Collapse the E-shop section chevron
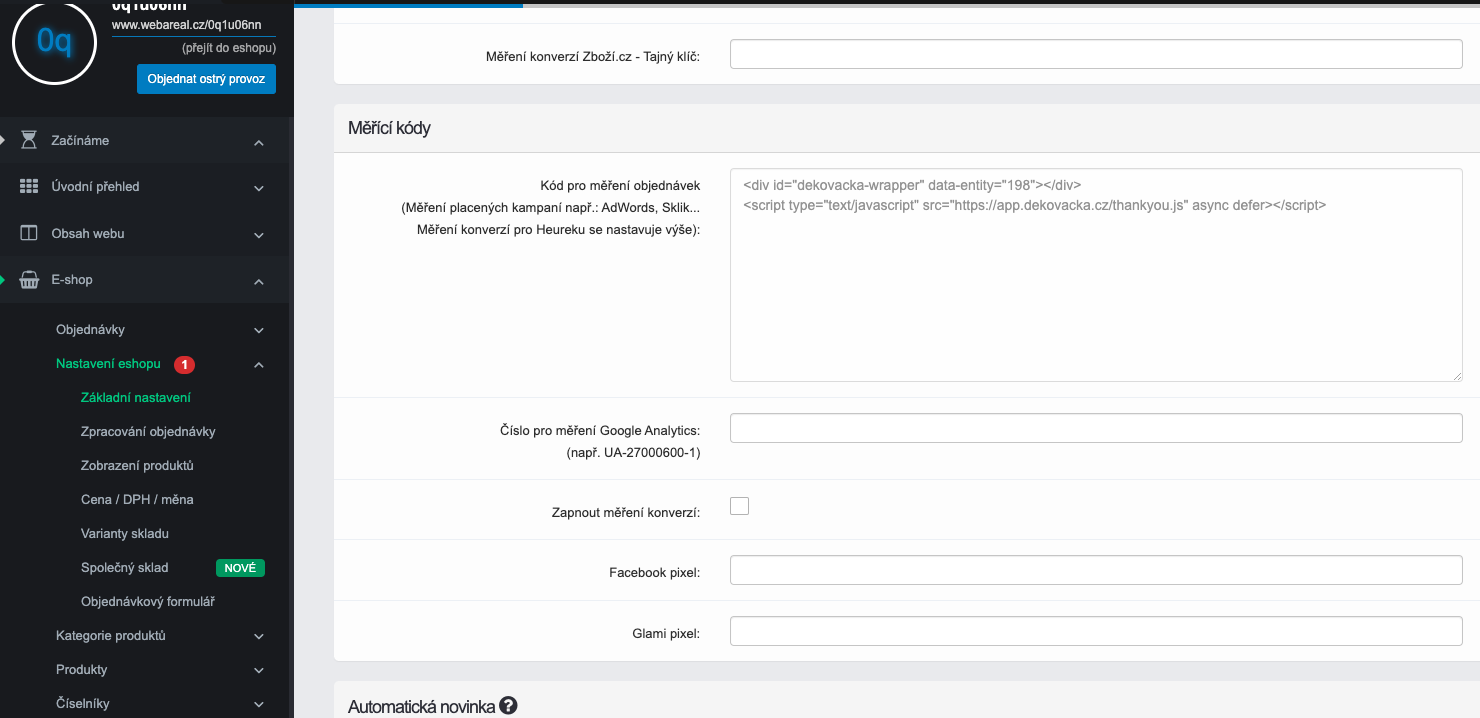Image resolution: width=1480 pixels, height=718 pixels. click(x=259, y=282)
